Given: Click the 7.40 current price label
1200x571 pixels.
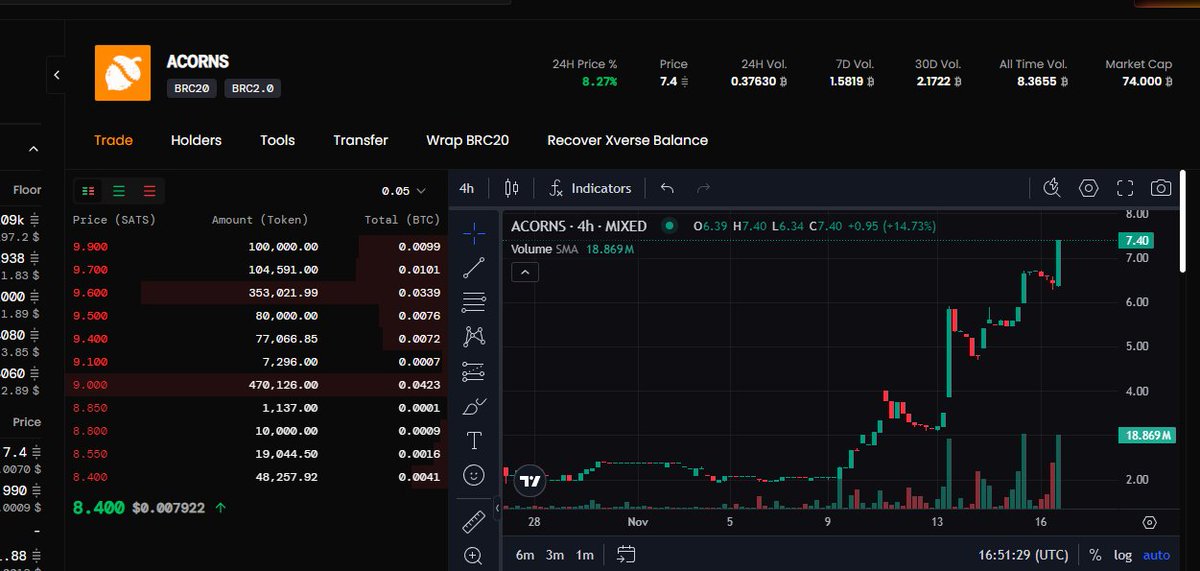Looking at the screenshot, I should pyautogui.click(x=1138, y=241).
